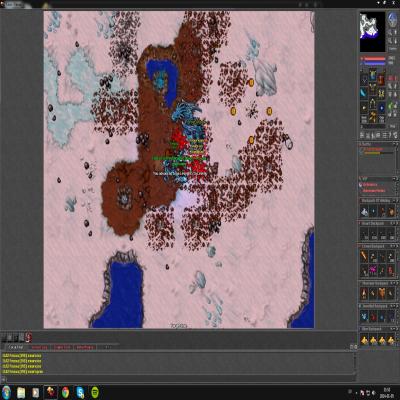Screen dimensions: 400x400
Task: Open Spotify from the taskbar
Action: tap(95, 392)
